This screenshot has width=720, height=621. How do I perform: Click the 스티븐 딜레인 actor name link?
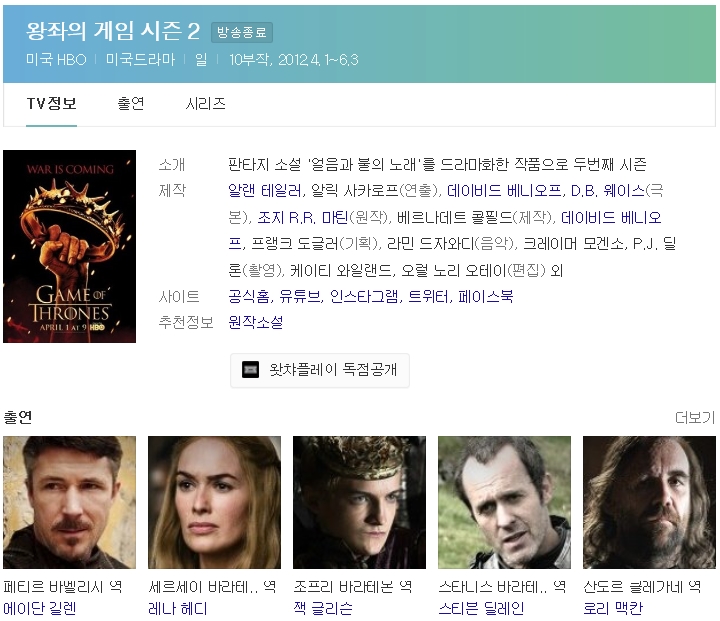(482, 608)
